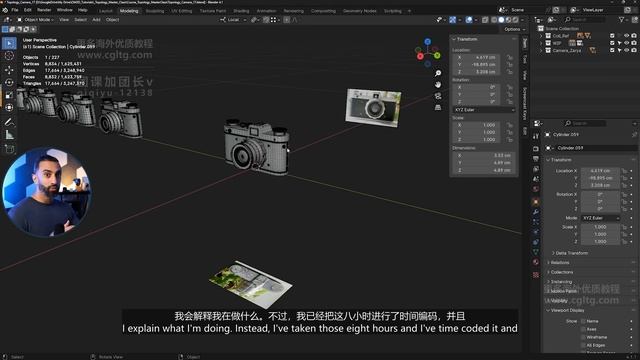Select the Annotate tool
Screen dimensions: 640x360
(x=9, y=122)
